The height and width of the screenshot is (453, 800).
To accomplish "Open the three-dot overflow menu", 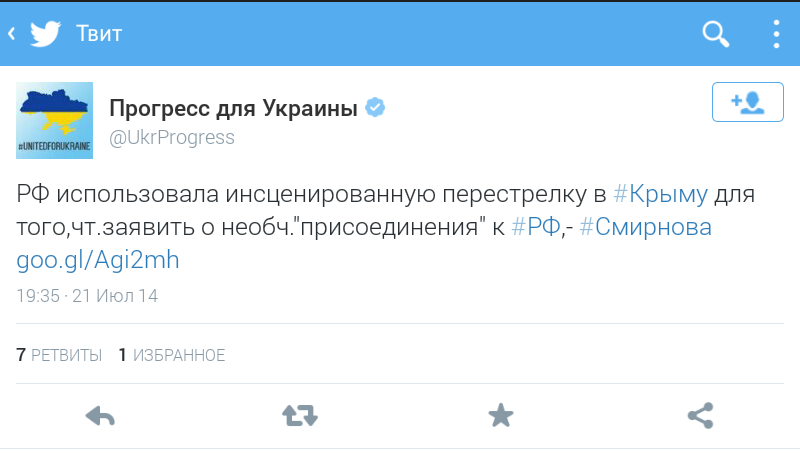I will click(x=777, y=34).
